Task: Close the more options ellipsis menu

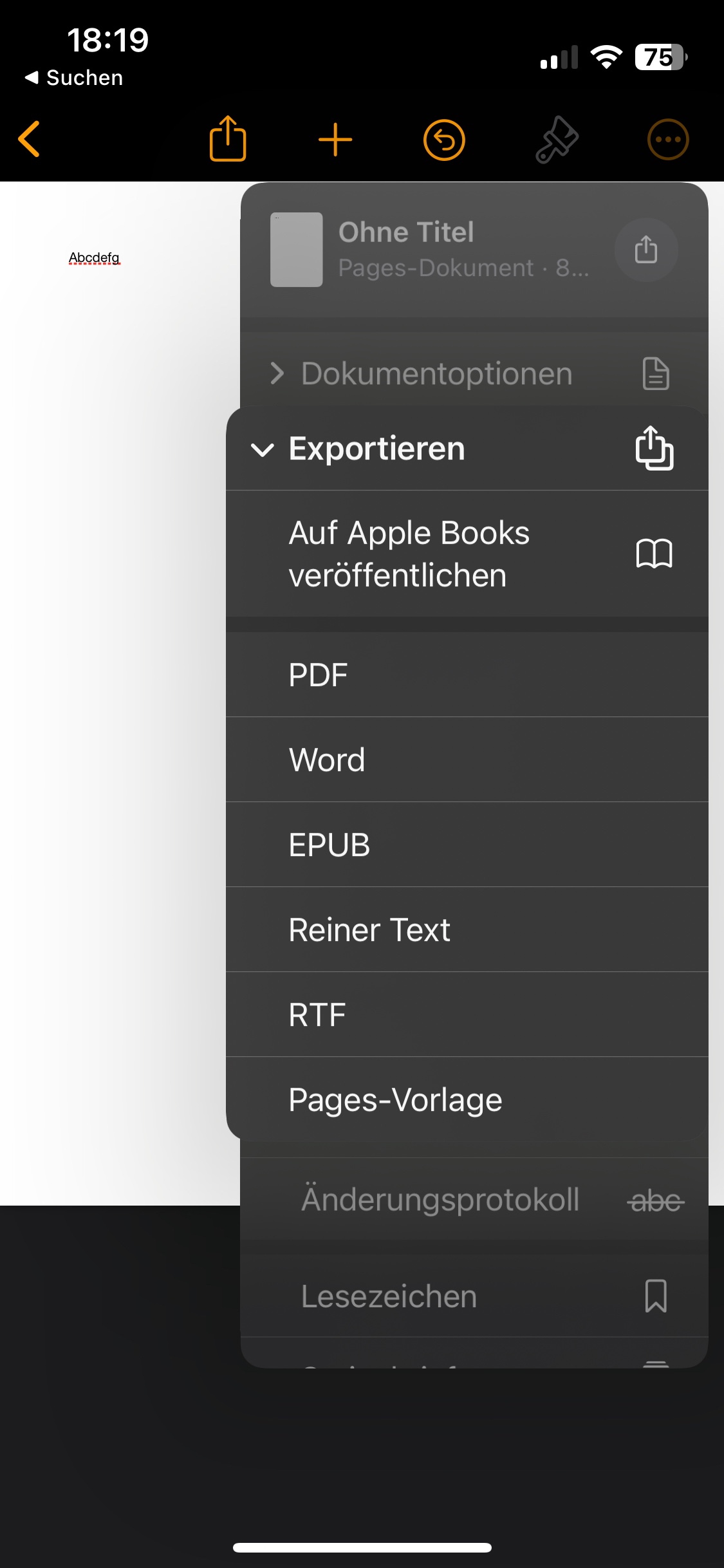Action: coord(667,140)
